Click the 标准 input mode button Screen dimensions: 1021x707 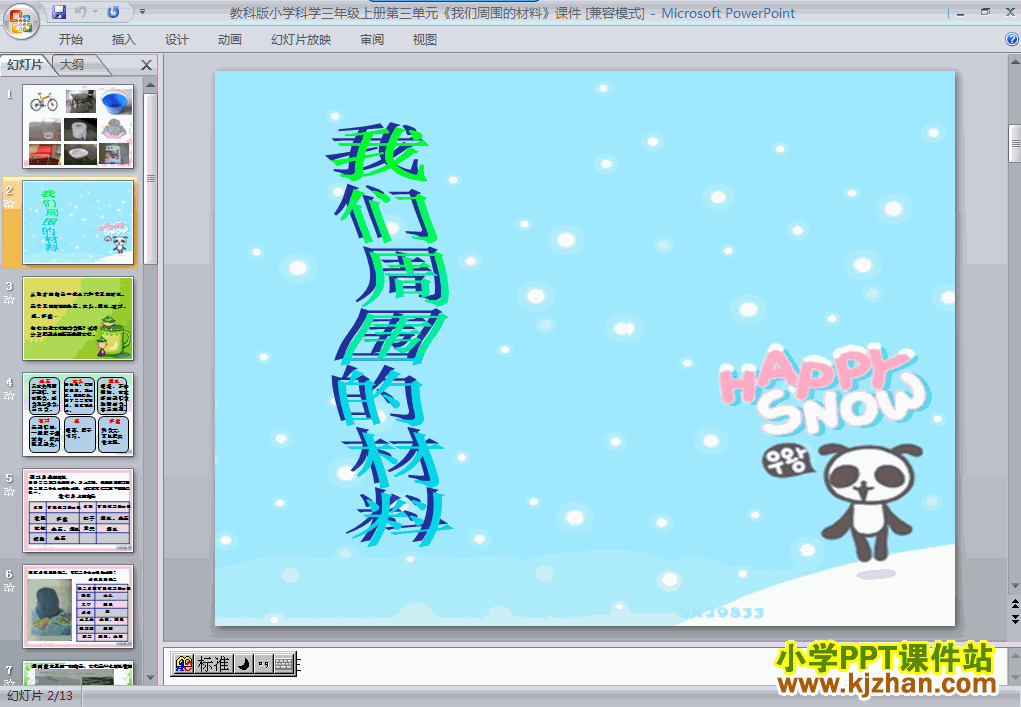point(214,664)
